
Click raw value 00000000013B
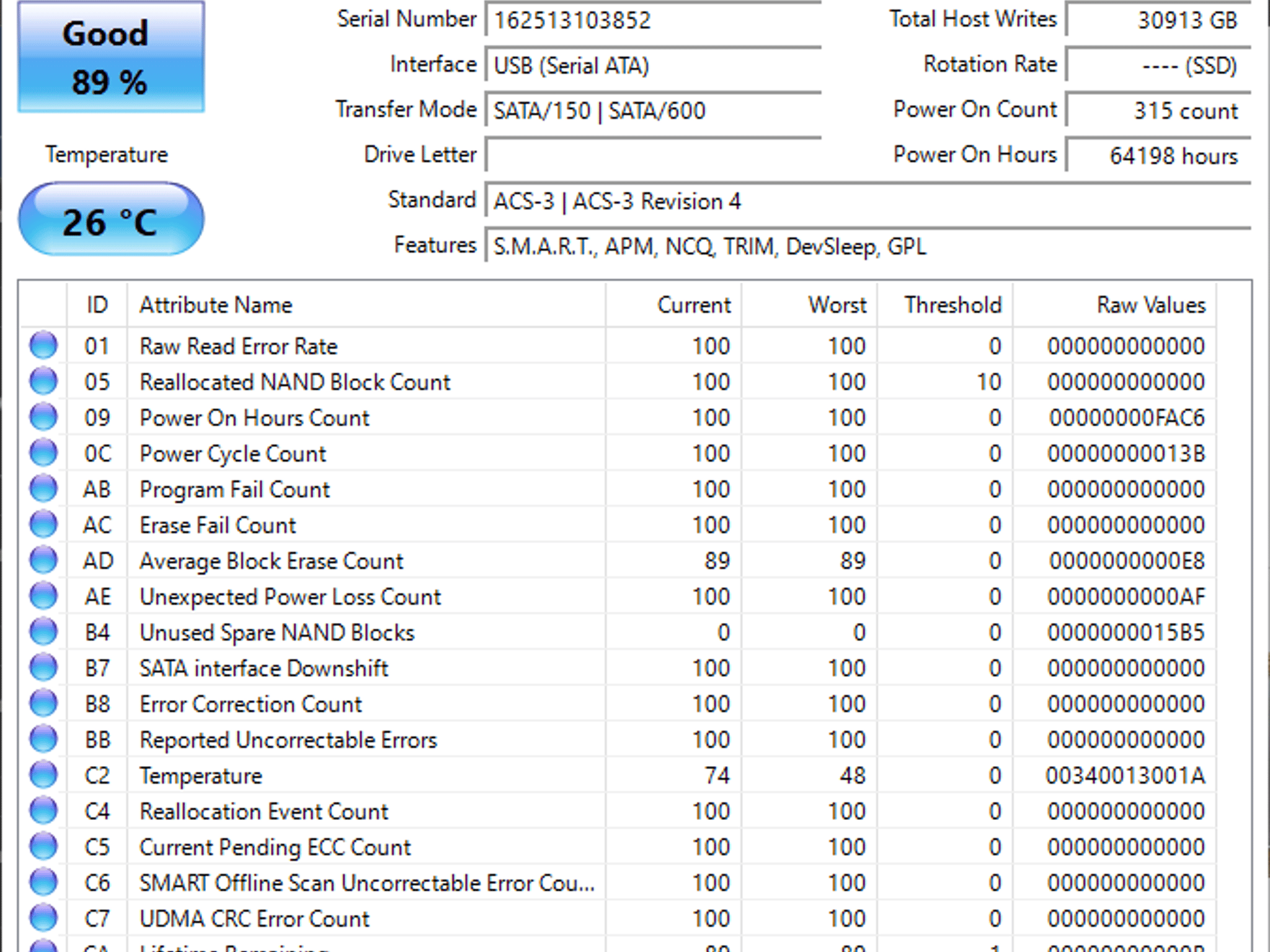point(1127,454)
